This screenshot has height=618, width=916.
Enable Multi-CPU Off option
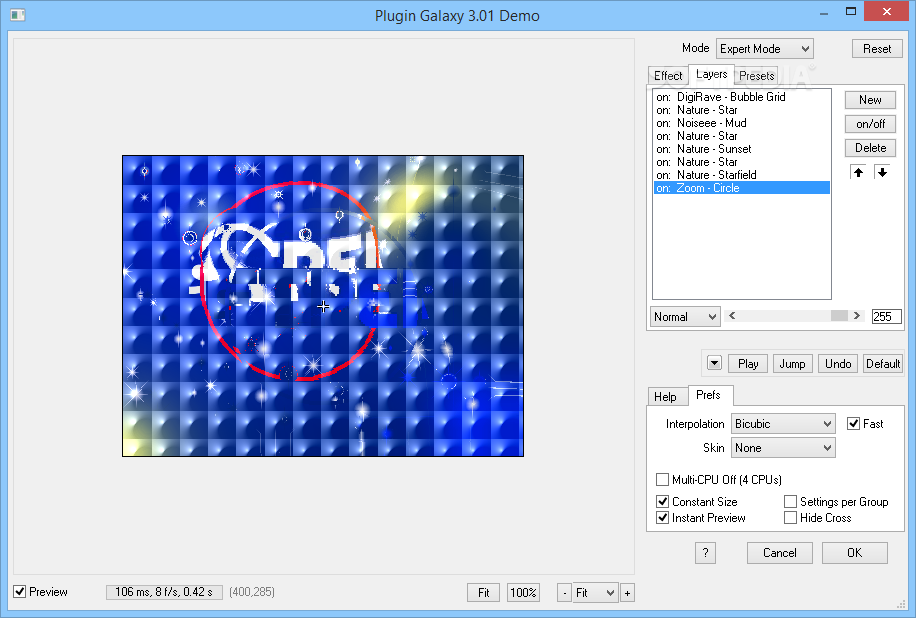662,480
